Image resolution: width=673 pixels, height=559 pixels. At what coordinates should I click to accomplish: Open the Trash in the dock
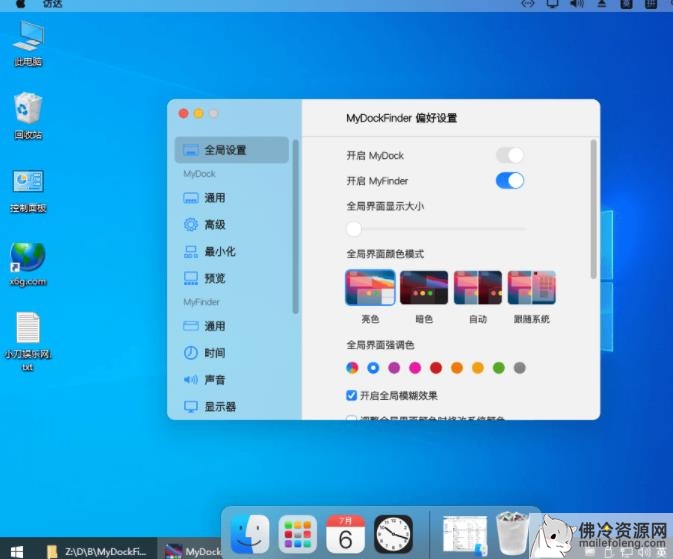click(513, 533)
